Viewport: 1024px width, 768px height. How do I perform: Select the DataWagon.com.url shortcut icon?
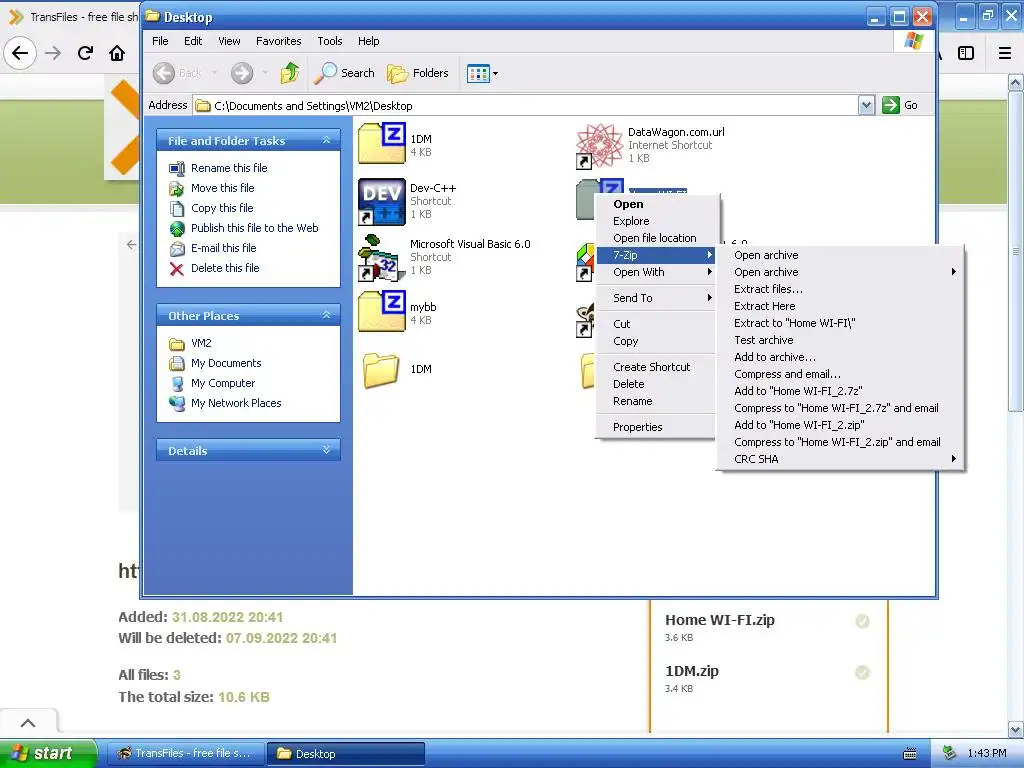[x=600, y=145]
